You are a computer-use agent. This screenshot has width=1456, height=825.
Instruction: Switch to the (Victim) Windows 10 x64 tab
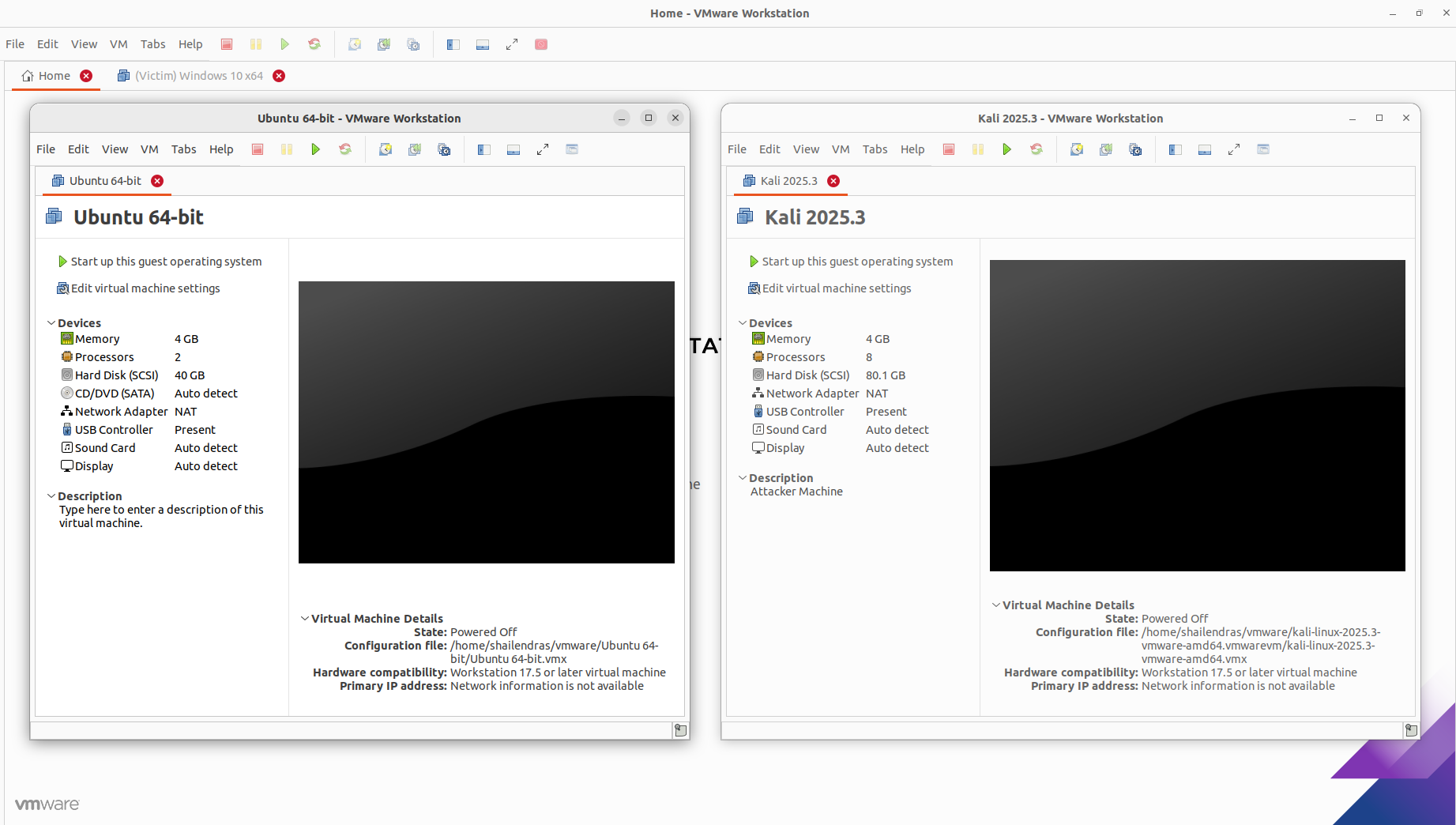(201, 76)
